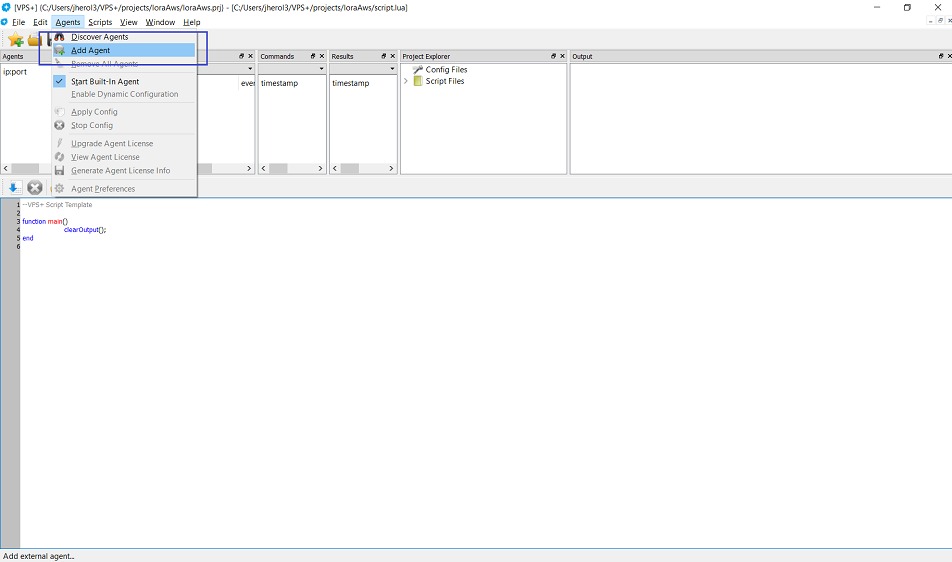Close the Results panel
Viewport: 952px width, 562px height.
tap(393, 57)
